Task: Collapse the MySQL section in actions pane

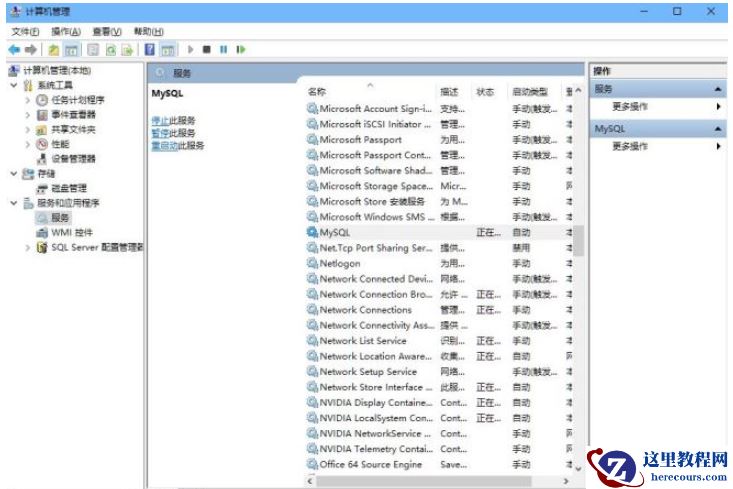Action: 718,129
